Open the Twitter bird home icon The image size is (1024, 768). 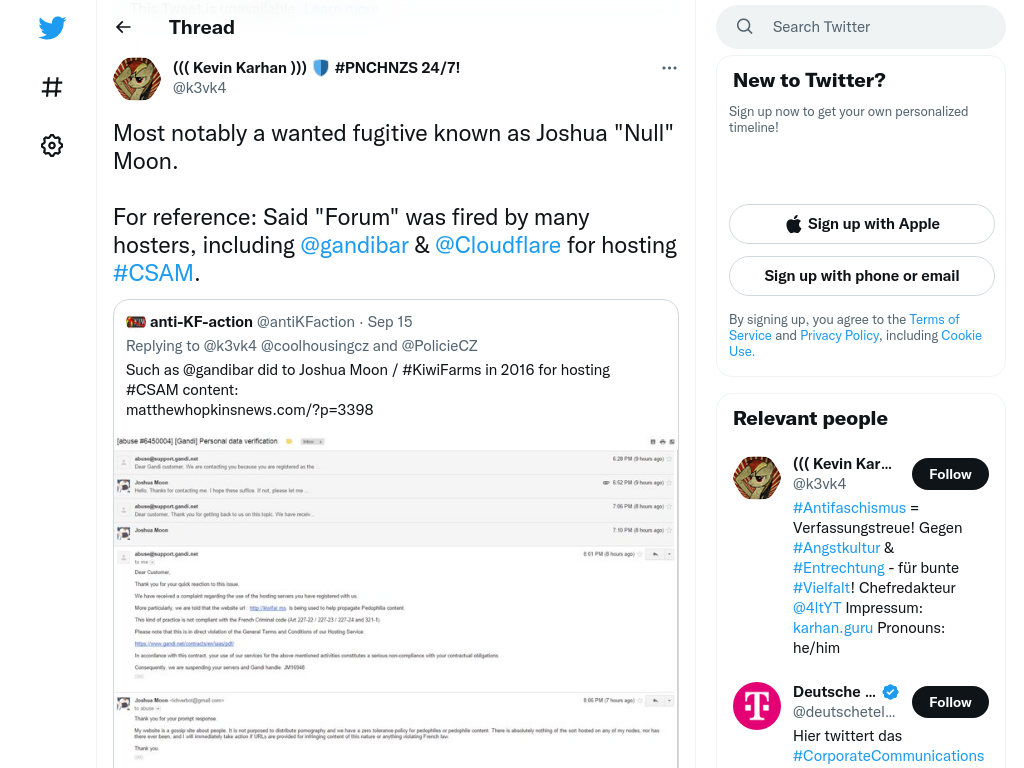pos(52,28)
